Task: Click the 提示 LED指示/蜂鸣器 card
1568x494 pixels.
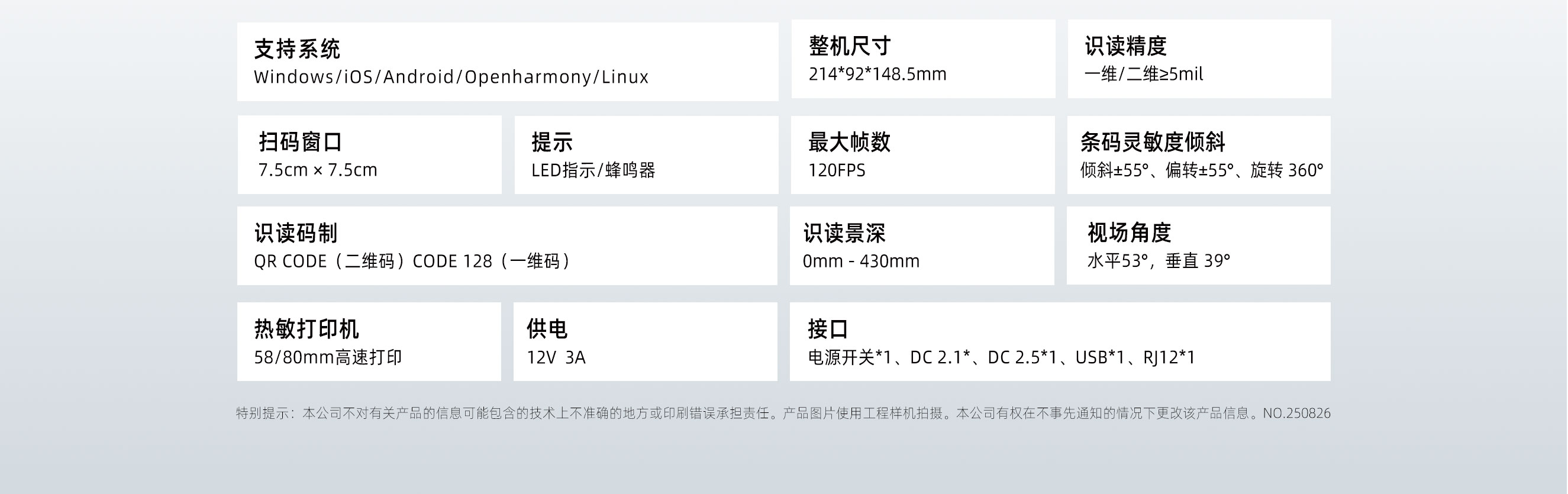Action: (x=647, y=154)
